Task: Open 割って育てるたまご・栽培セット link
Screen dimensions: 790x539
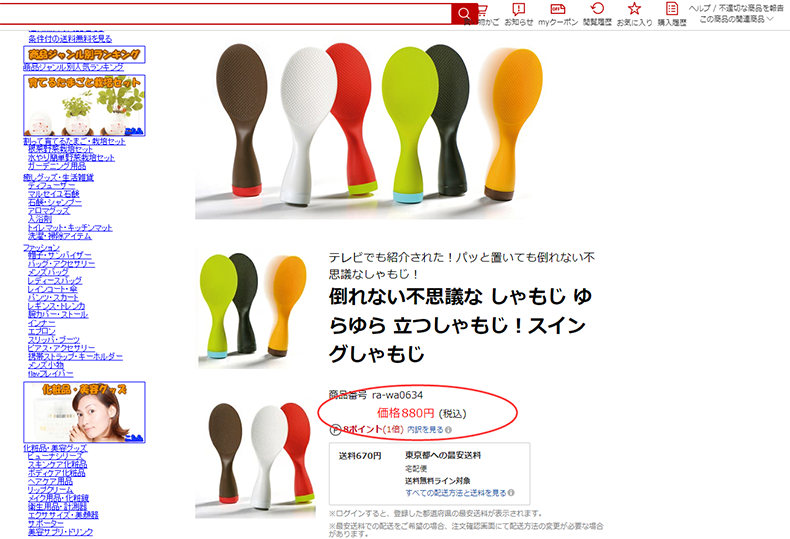Action: 74,142
